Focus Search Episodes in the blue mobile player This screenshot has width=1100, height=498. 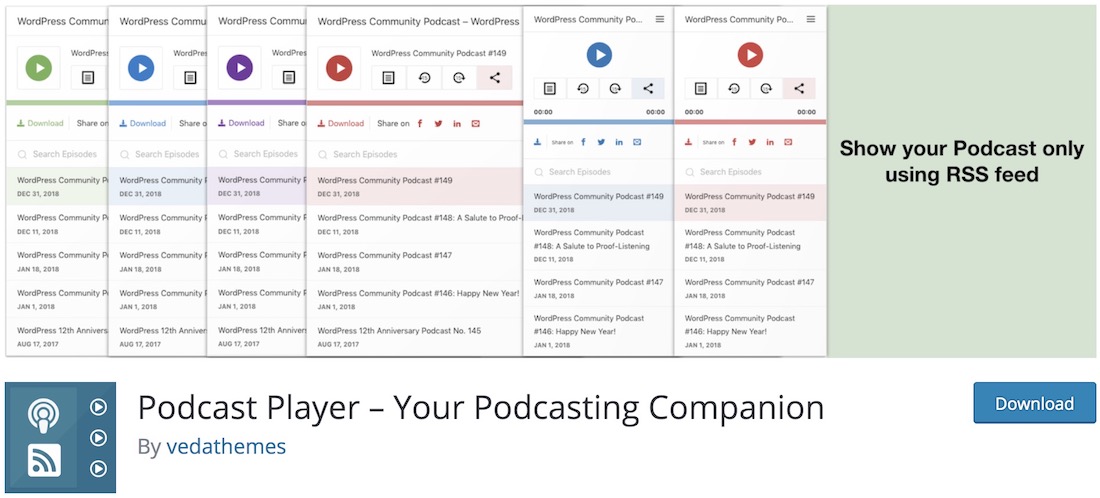[x=599, y=172]
